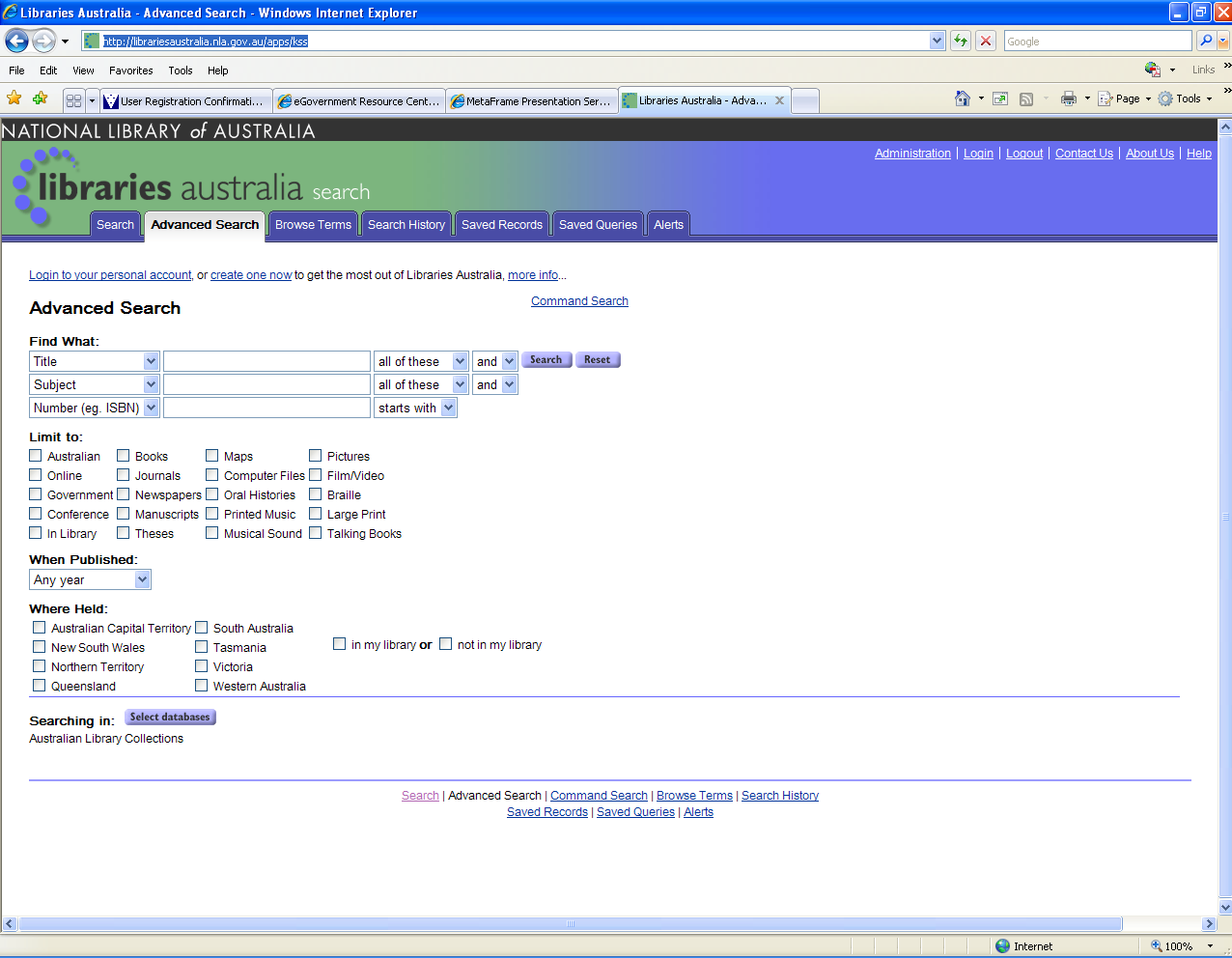Open the Favorites menu

point(130,70)
